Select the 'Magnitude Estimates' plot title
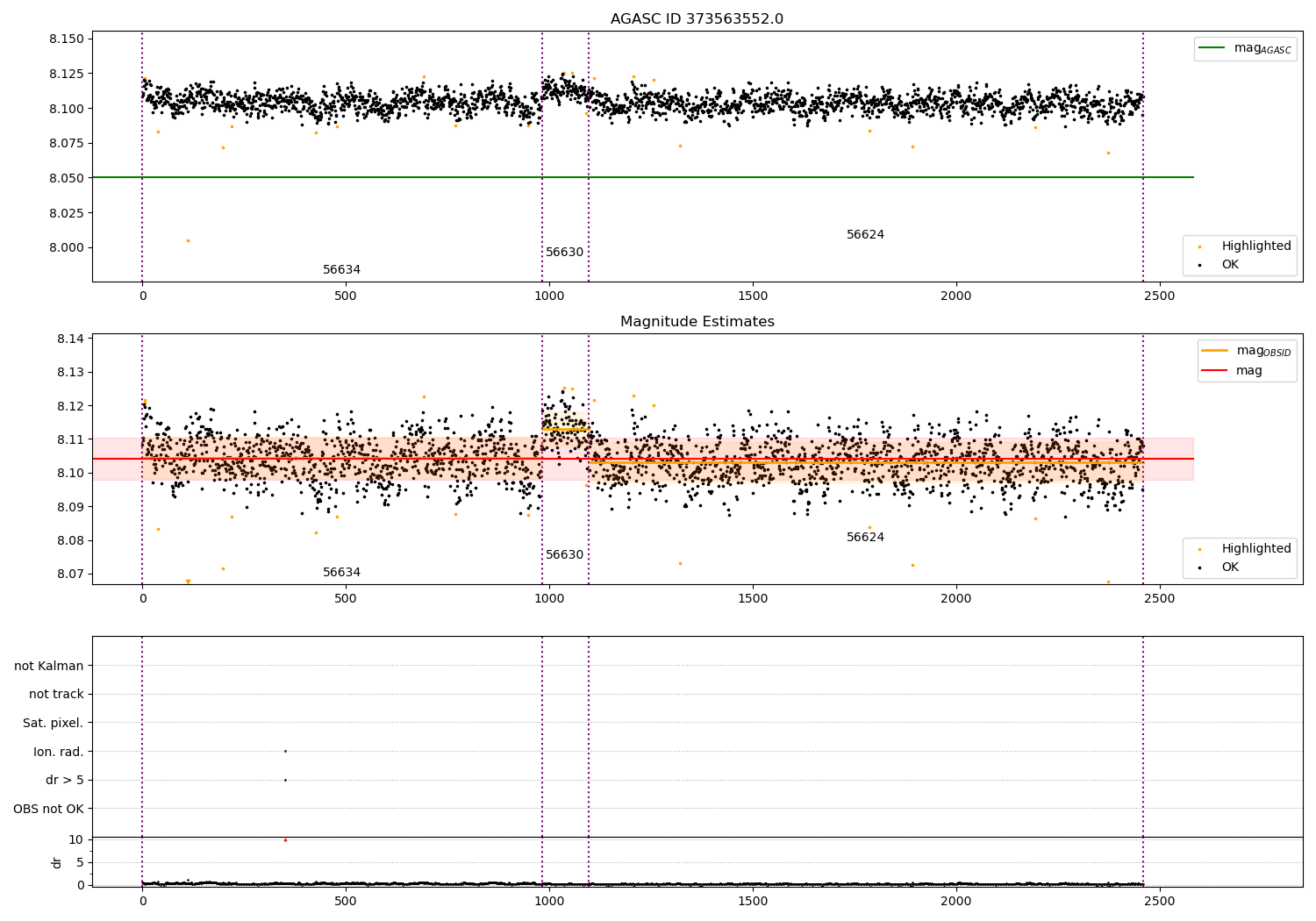This screenshot has height=921, width=1316. pos(697,322)
